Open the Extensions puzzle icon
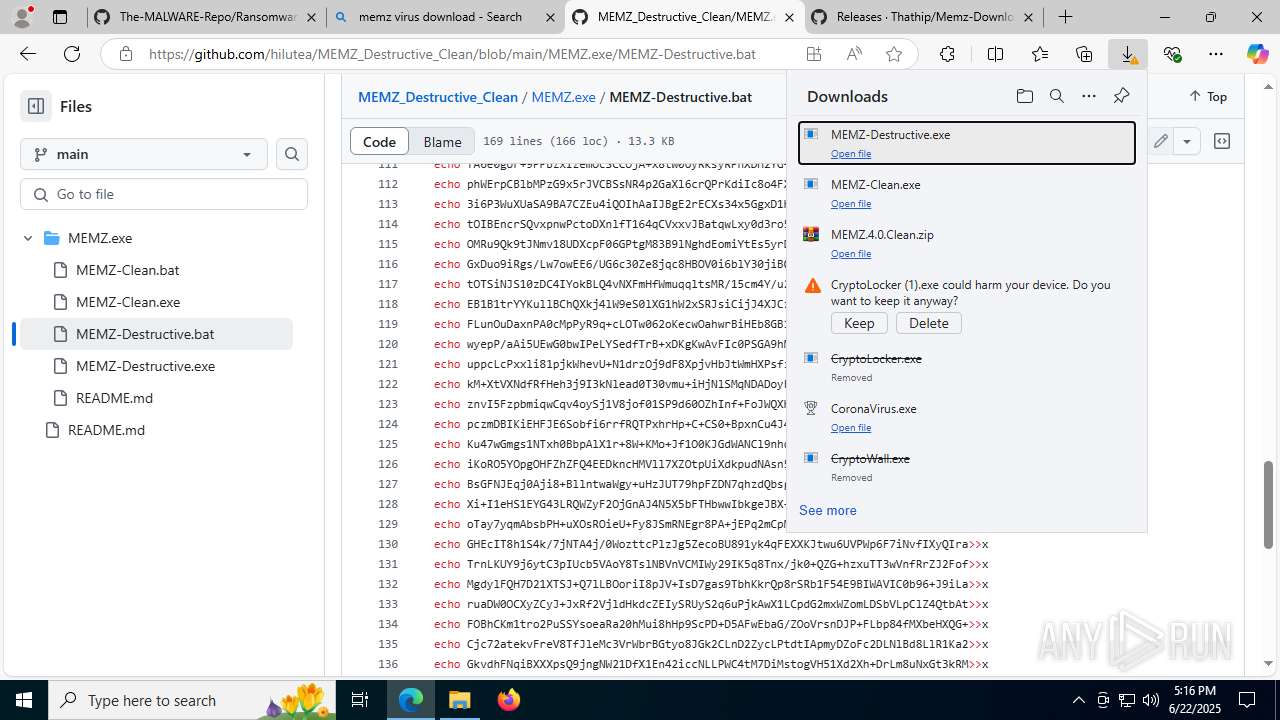The image size is (1280, 720). pyautogui.click(x=947, y=55)
